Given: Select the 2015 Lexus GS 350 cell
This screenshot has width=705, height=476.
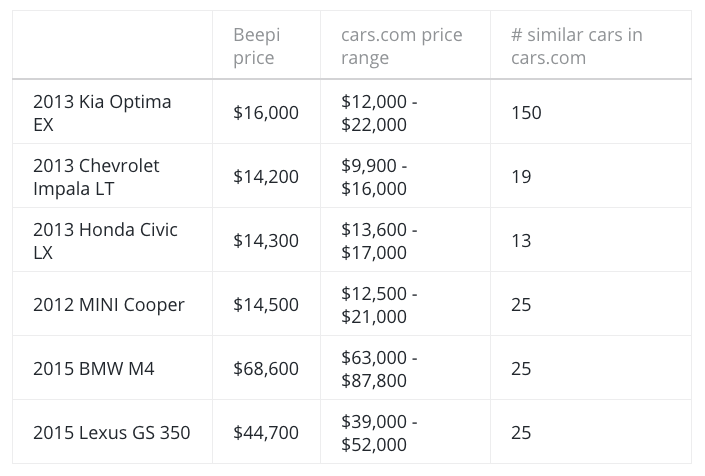Looking at the screenshot, I should click(111, 433).
